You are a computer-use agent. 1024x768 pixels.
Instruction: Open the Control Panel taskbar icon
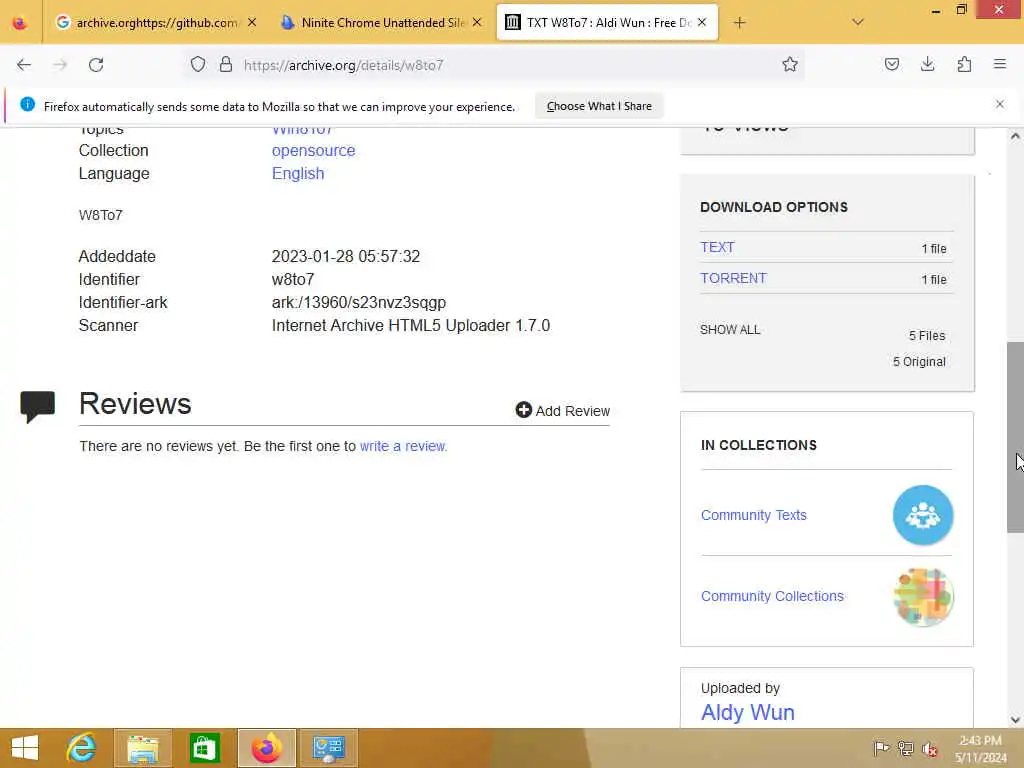pyautogui.click(x=328, y=748)
